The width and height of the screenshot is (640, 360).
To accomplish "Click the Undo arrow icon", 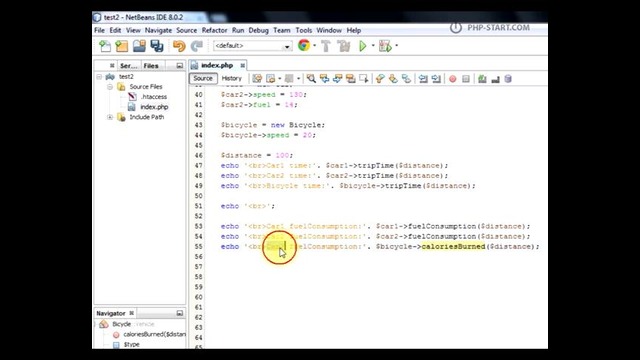I will coord(179,46).
